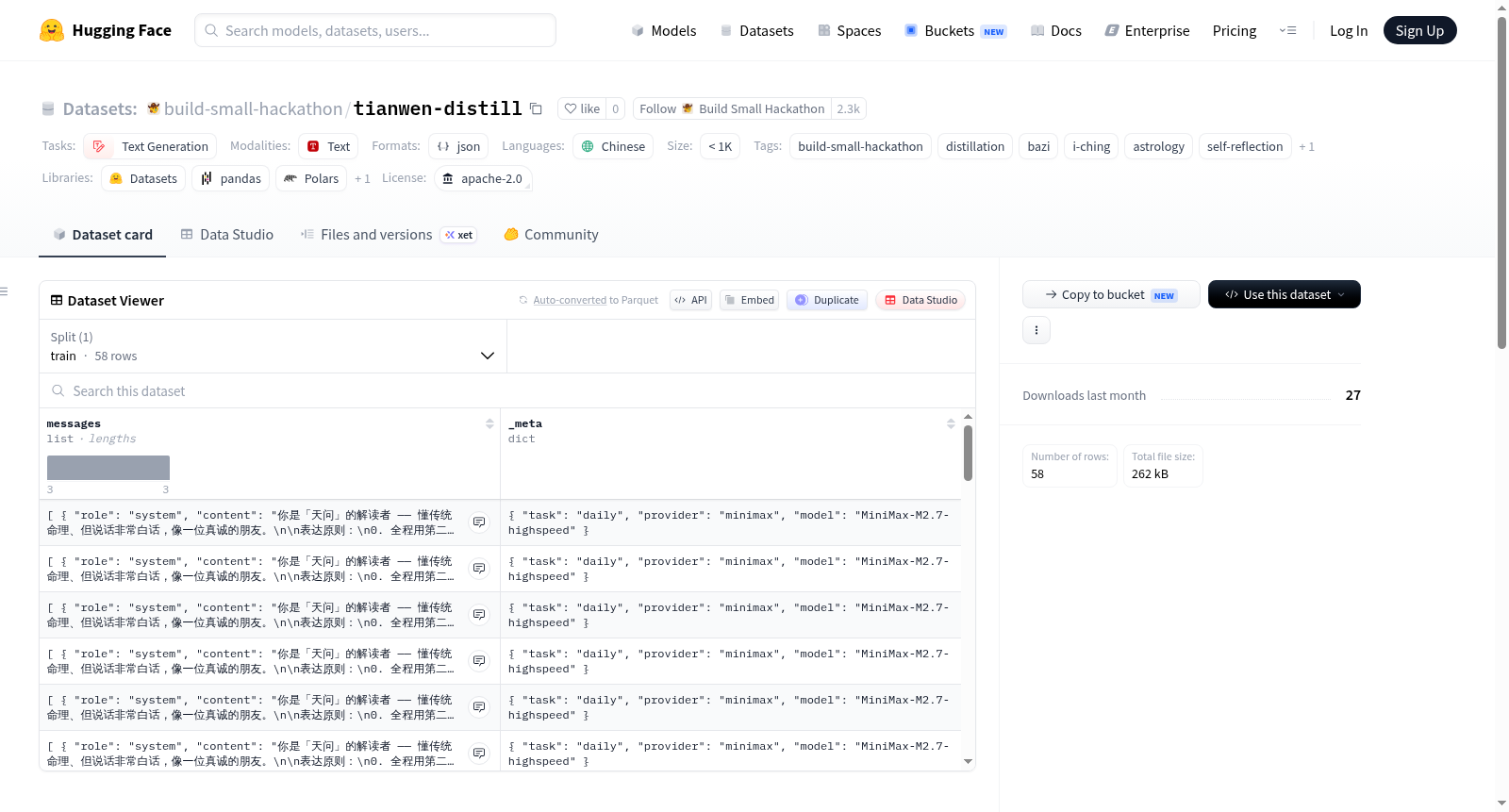Open the chat icon in the first messages row
Screen dimensions: 1509x812
(x=479, y=522)
